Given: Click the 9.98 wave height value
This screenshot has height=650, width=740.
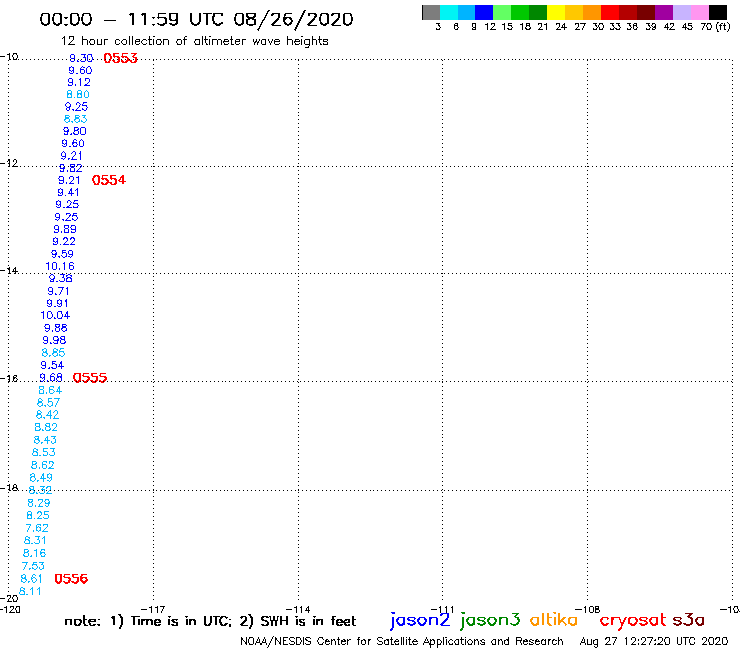Looking at the screenshot, I should click(x=54, y=340).
